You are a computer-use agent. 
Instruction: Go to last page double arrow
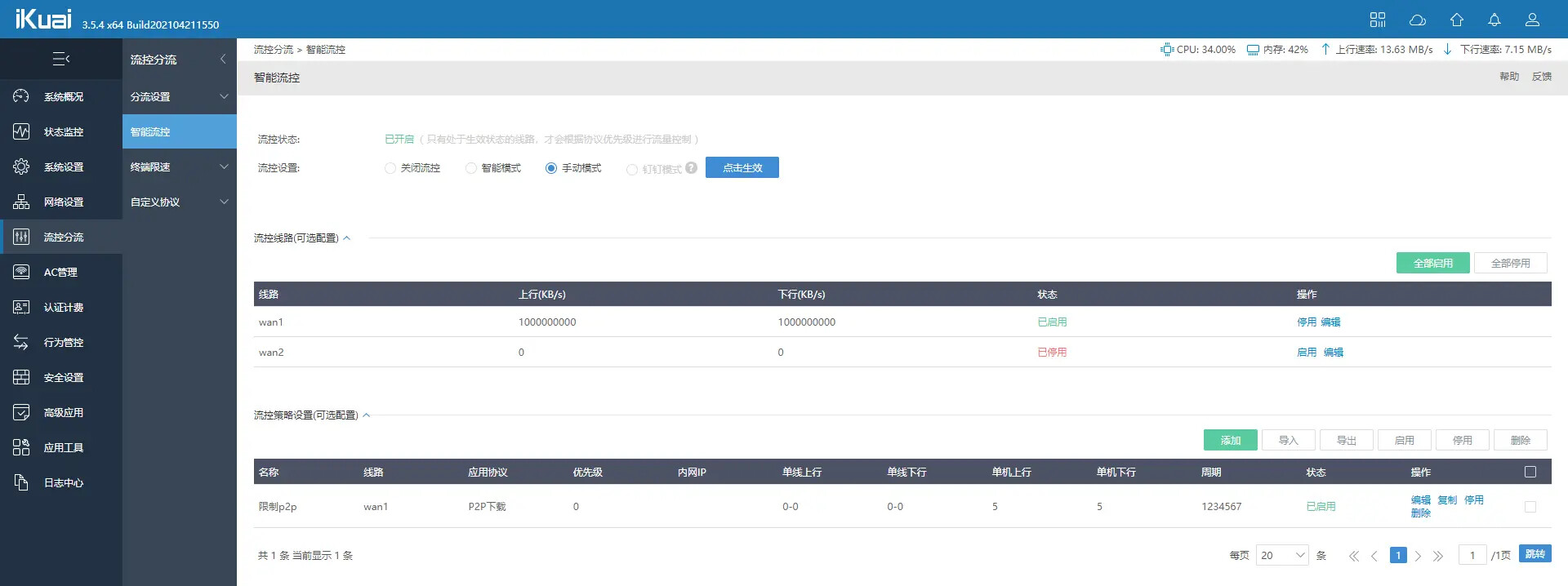pyautogui.click(x=1438, y=556)
